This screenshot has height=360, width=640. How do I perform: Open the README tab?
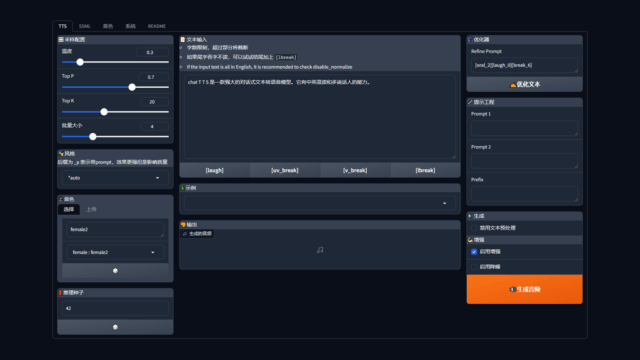point(157,26)
